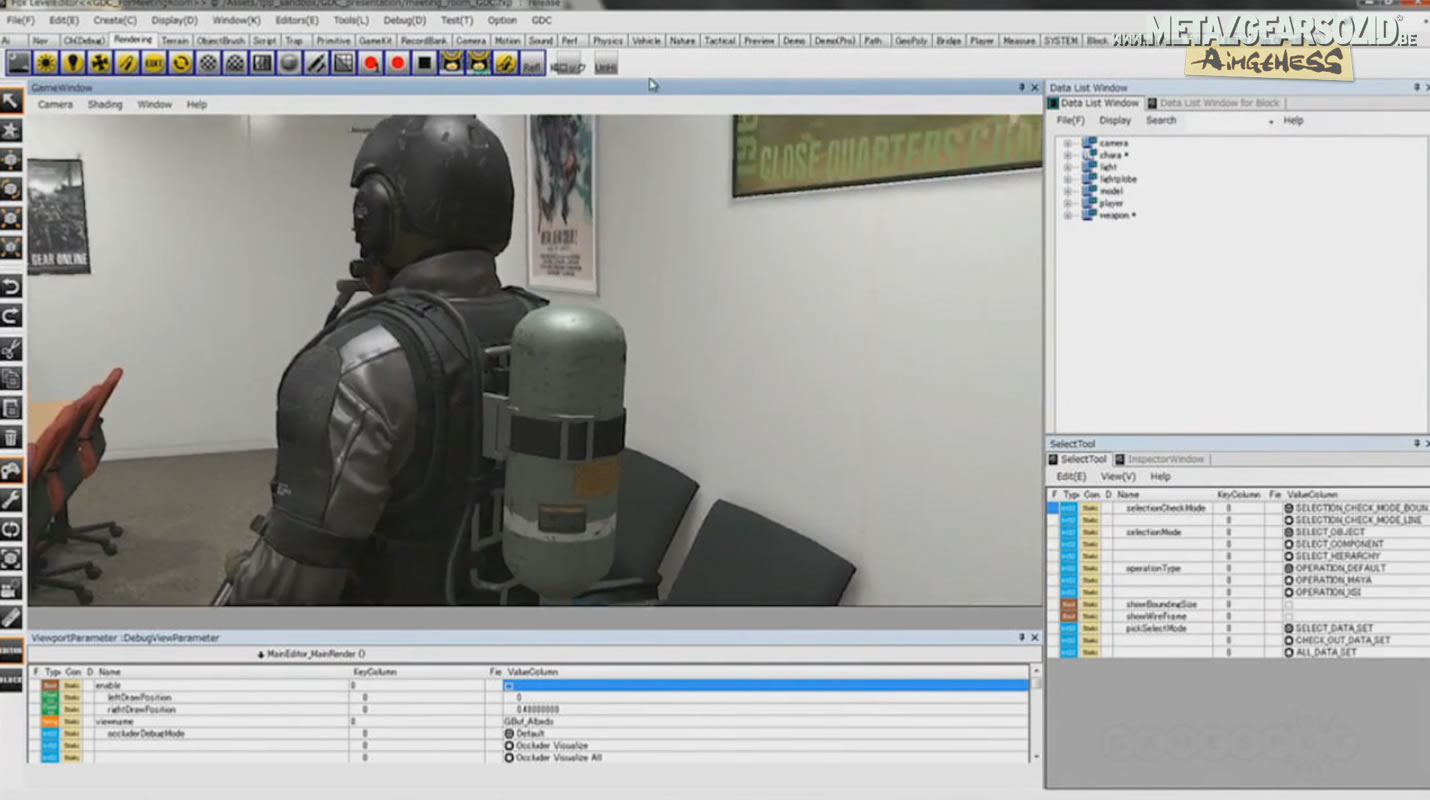Click the sun light icon in Rendering toolbar

pos(45,63)
